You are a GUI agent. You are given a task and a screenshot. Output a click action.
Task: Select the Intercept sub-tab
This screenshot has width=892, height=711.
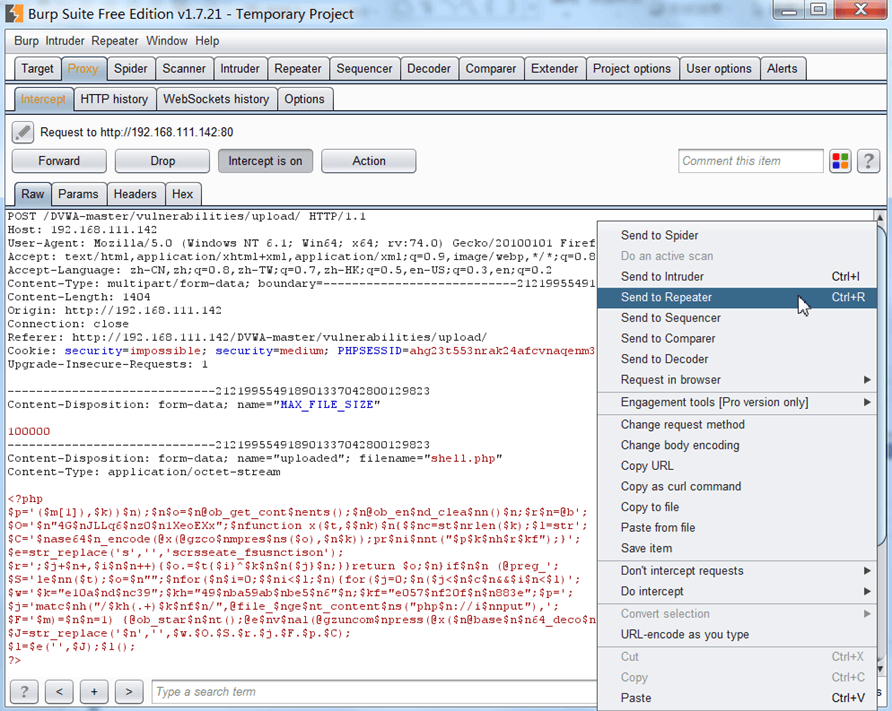[x=43, y=99]
